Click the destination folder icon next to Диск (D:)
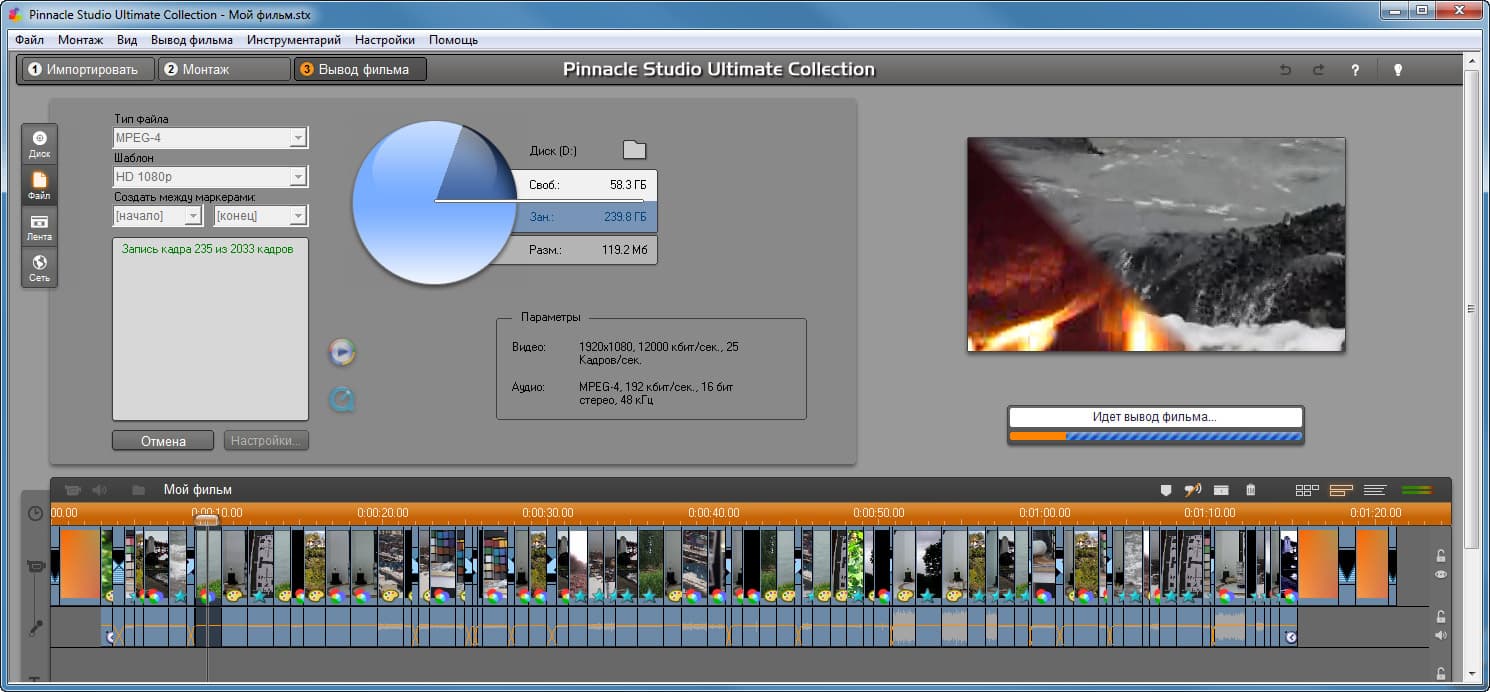Screen dimensions: 1490x692 pos(634,151)
